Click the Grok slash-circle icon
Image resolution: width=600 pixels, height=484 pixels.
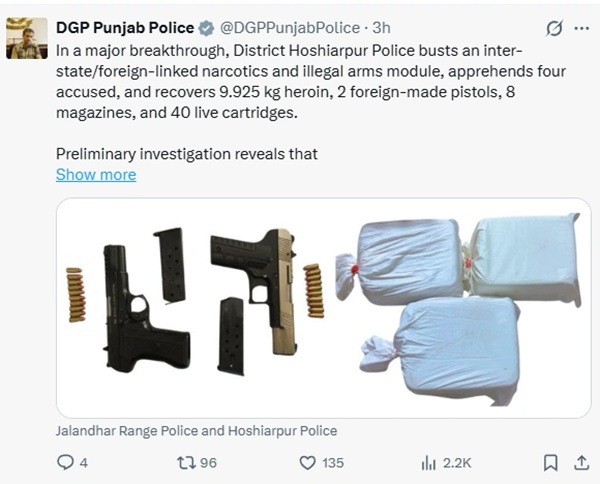click(554, 28)
